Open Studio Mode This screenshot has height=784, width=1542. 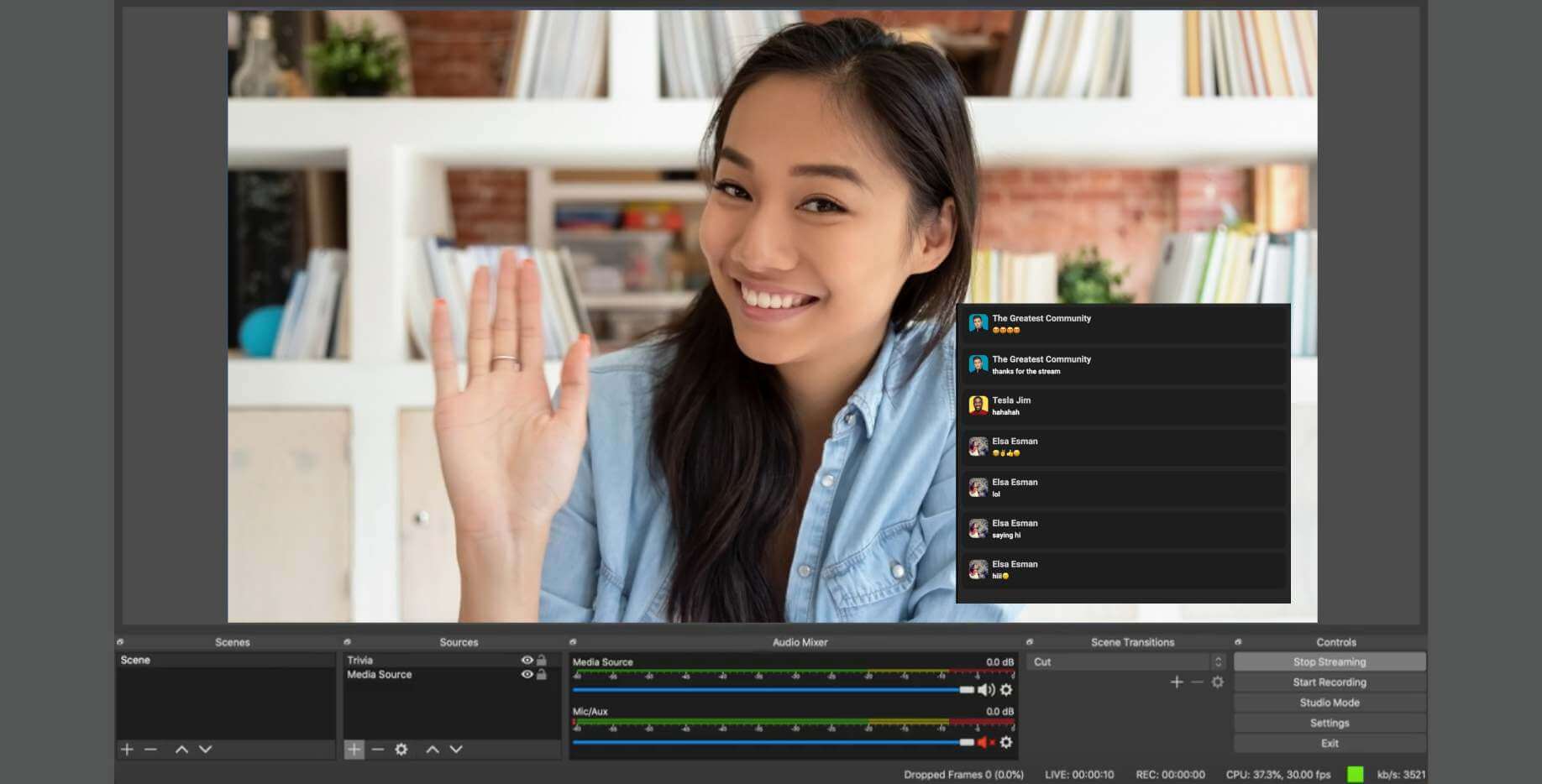pyautogui.click(x=1330, y=703)
